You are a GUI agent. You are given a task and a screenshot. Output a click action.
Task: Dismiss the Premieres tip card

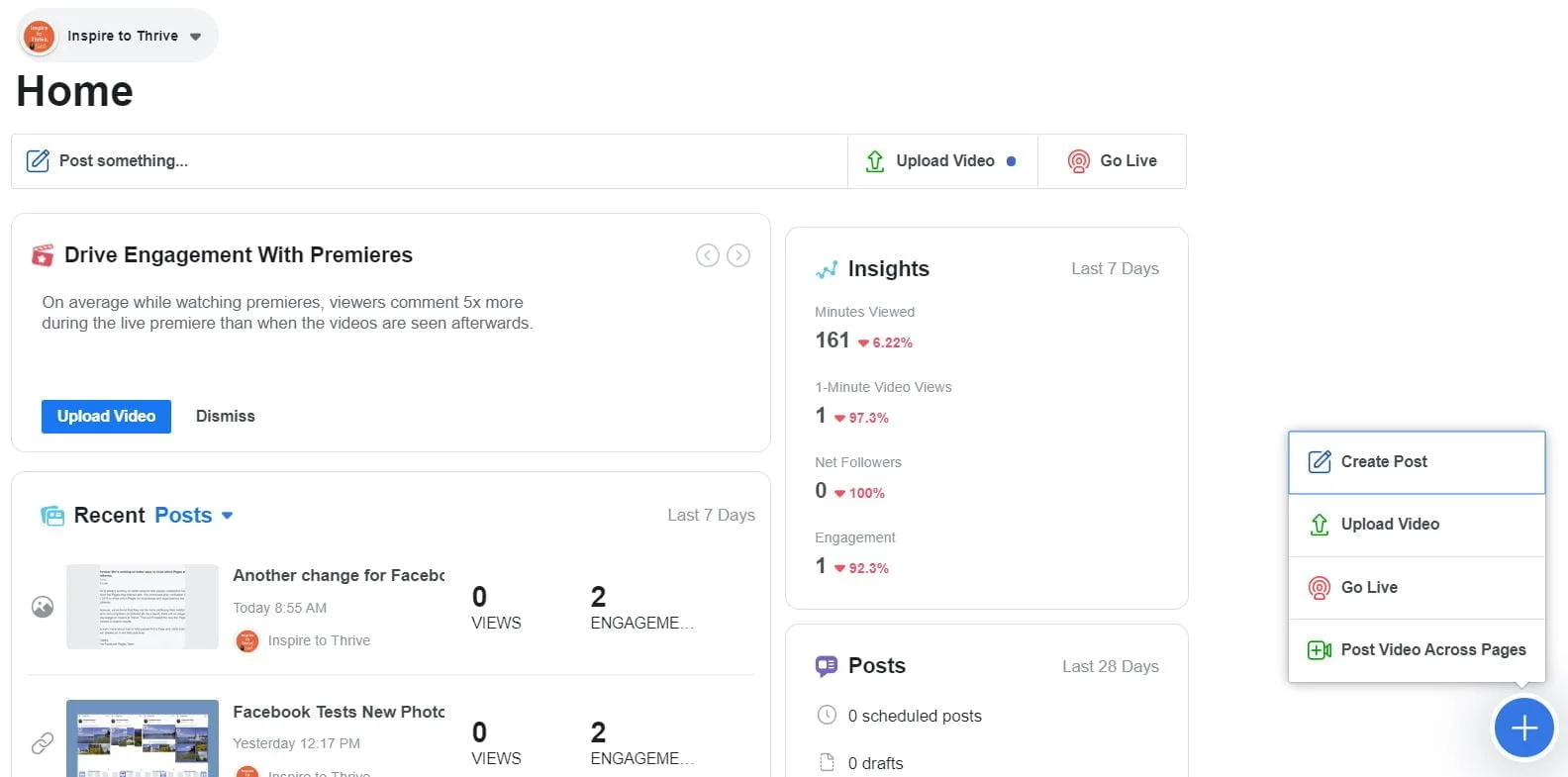pyautogui.click(x=225, y=417)
